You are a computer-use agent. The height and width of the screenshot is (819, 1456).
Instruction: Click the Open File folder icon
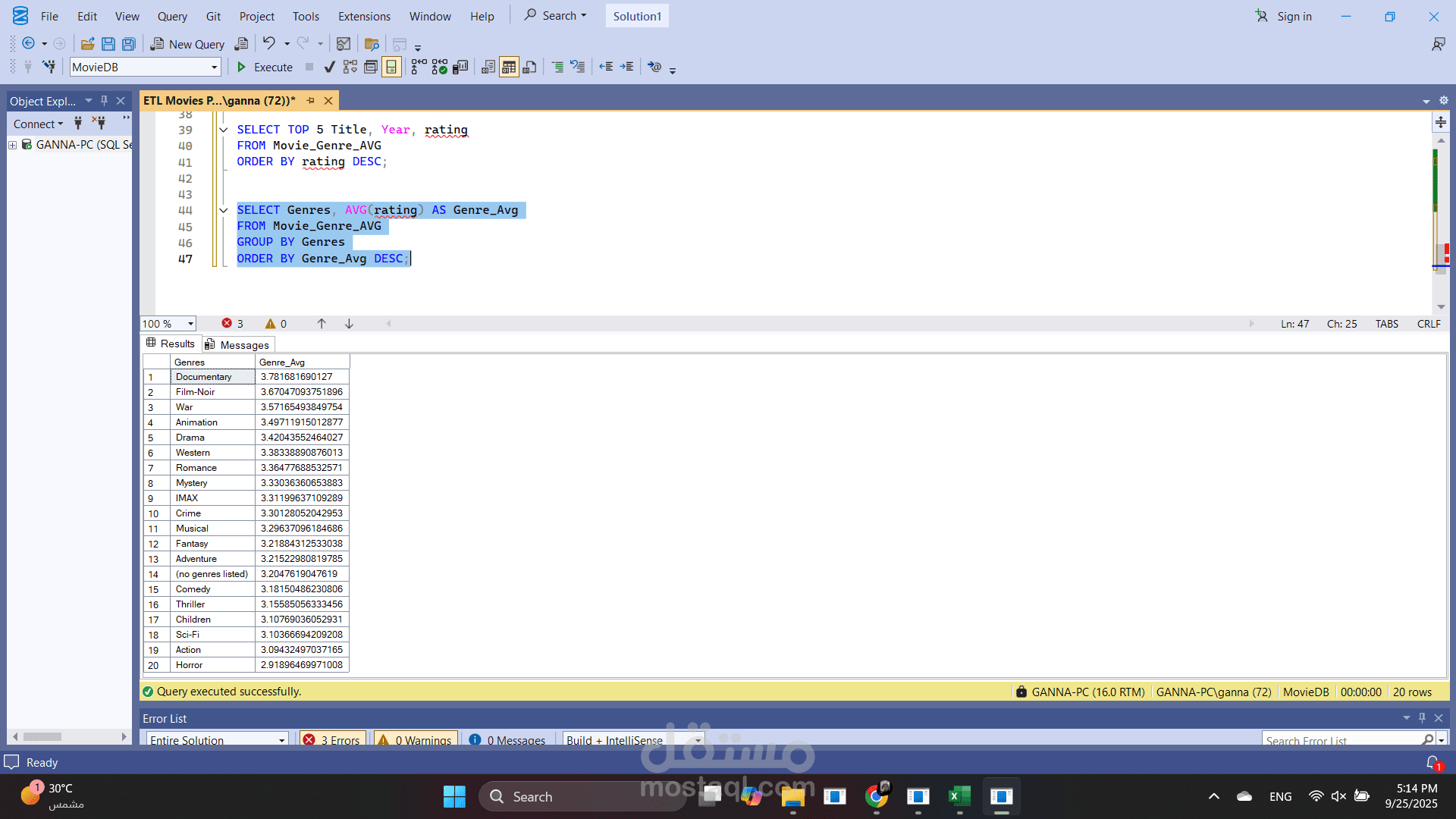pos(87,44)
